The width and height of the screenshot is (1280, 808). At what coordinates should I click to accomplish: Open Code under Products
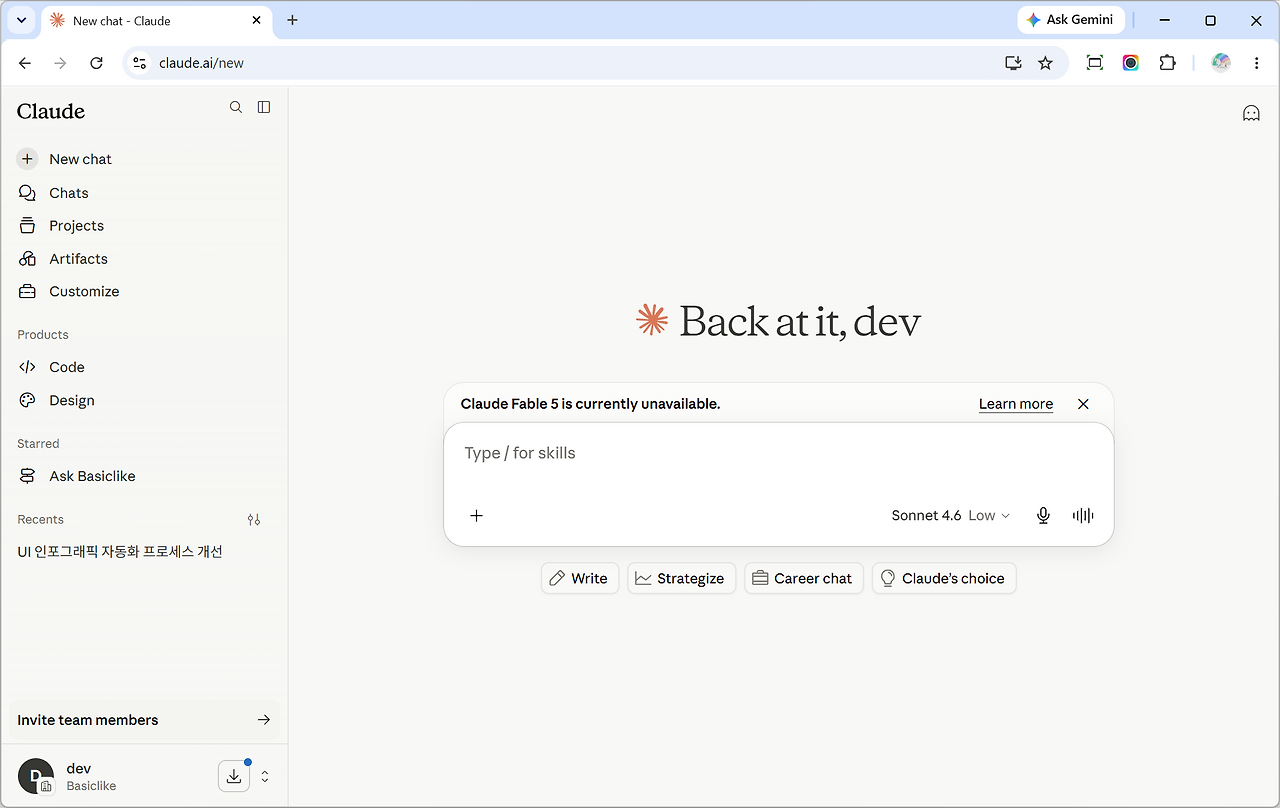(144, 367)
